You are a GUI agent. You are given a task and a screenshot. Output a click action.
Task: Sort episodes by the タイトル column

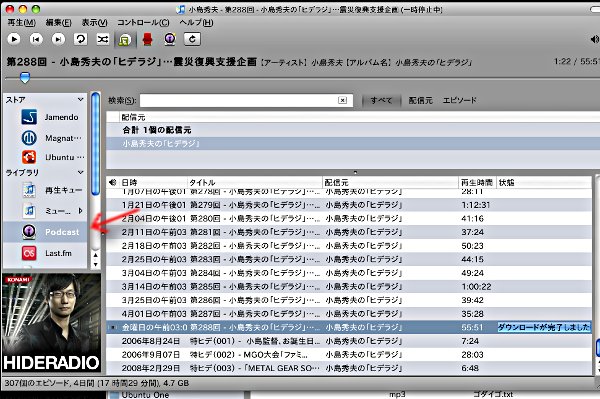[255, 182]
